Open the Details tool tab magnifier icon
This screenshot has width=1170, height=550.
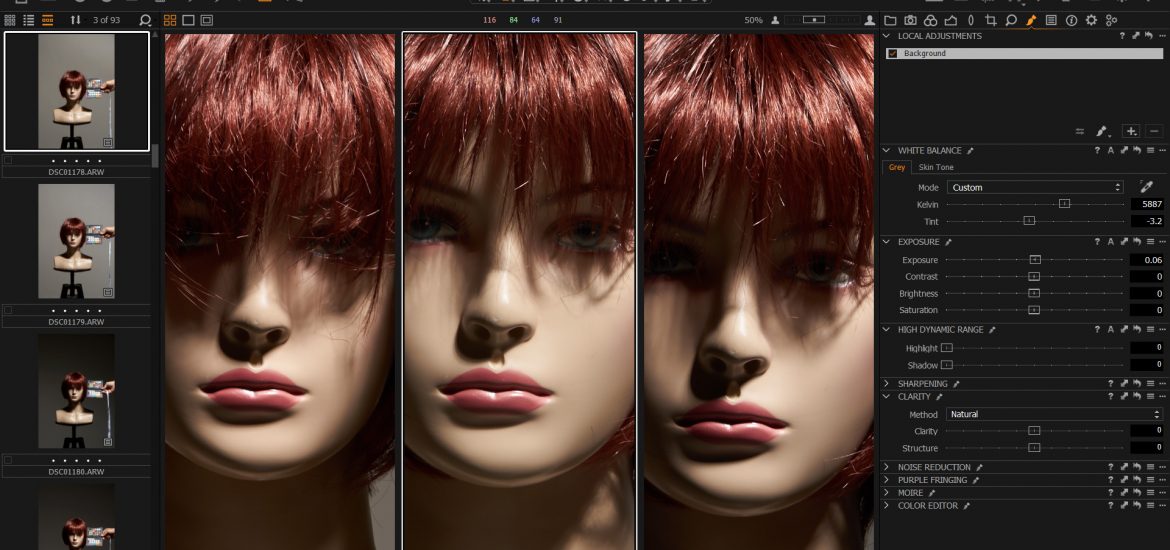coord(1011,20)
